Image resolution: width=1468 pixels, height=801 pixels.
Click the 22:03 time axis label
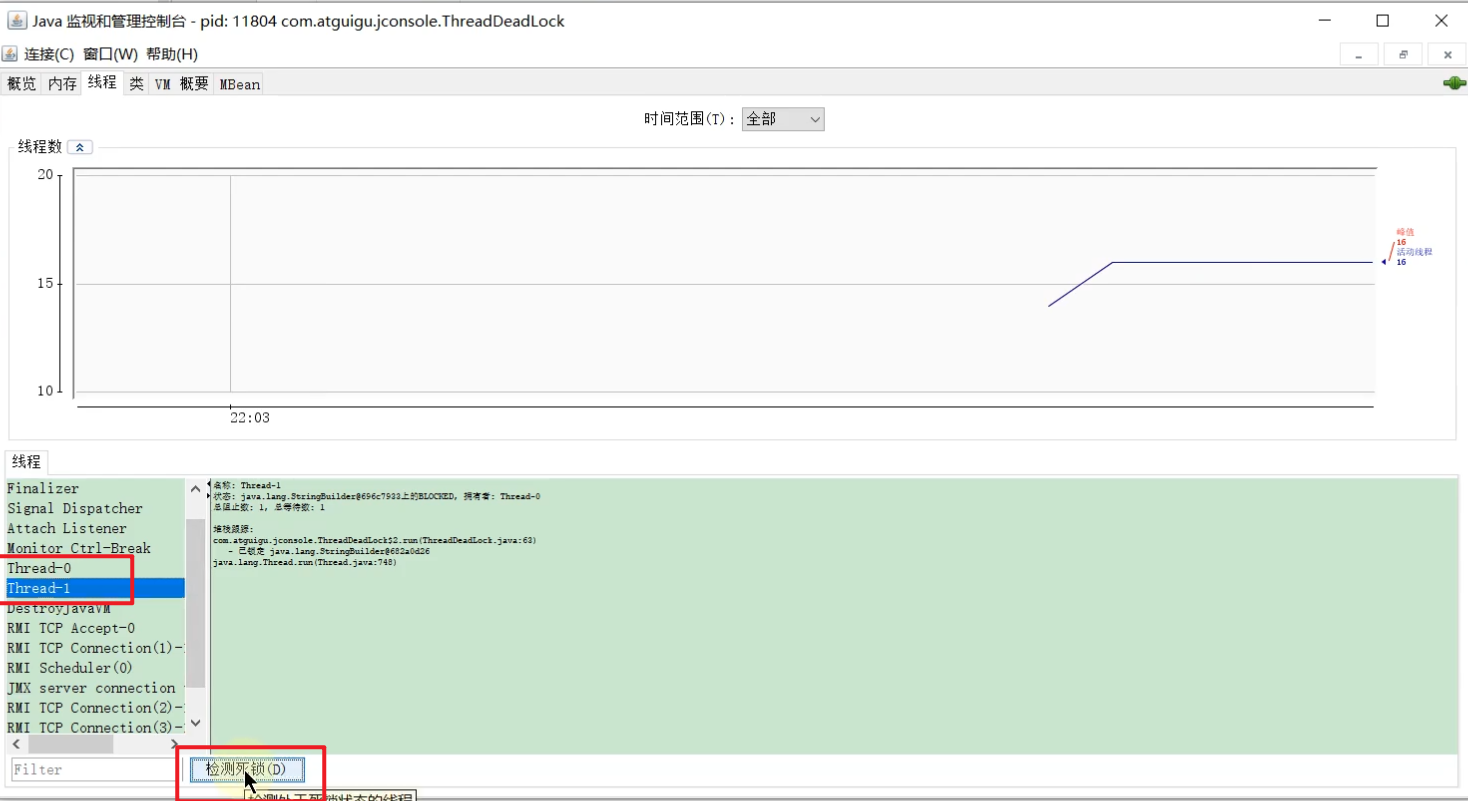click(250, 418)
